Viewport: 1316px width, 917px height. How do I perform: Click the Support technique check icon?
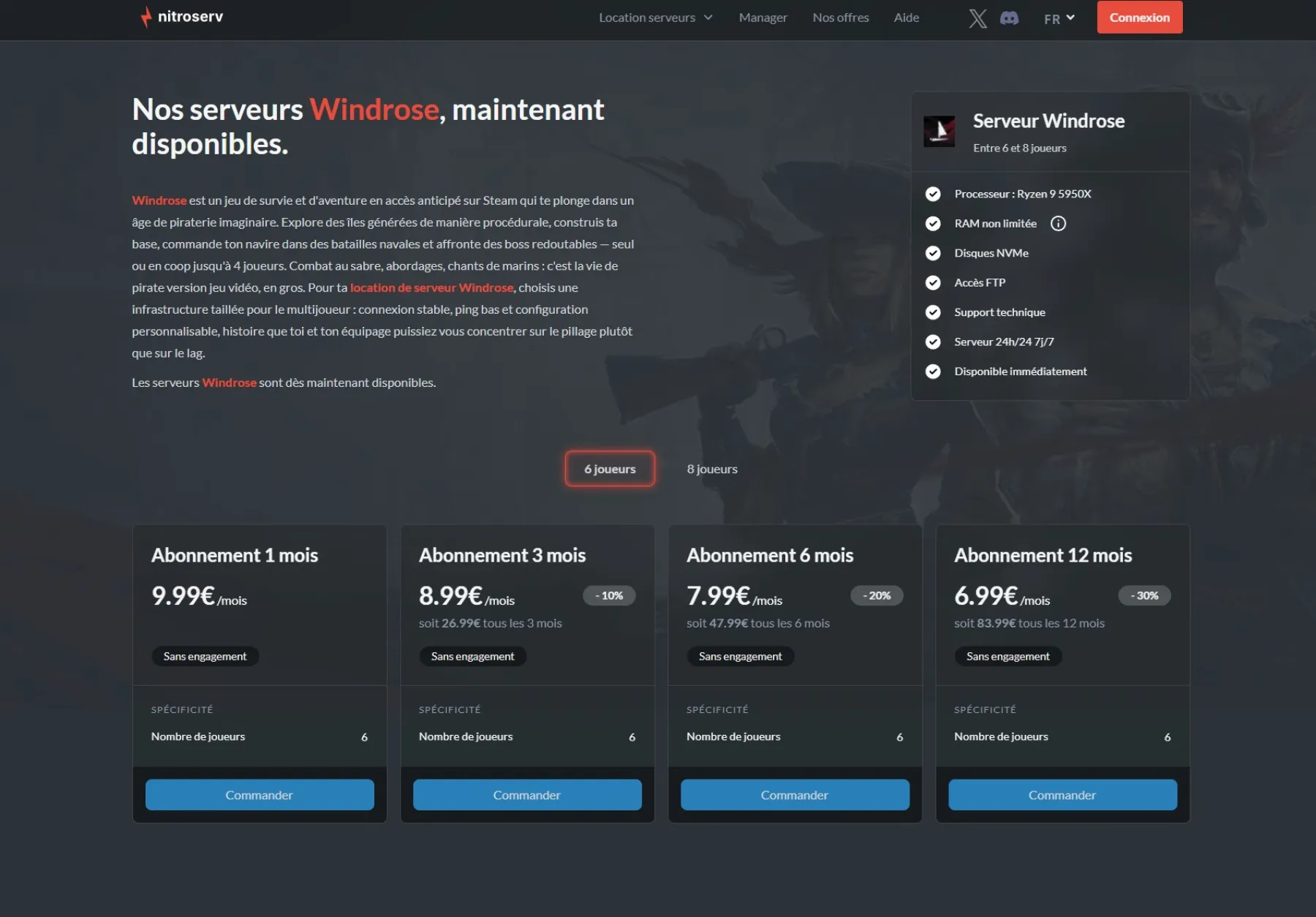(x=933, y=312)
